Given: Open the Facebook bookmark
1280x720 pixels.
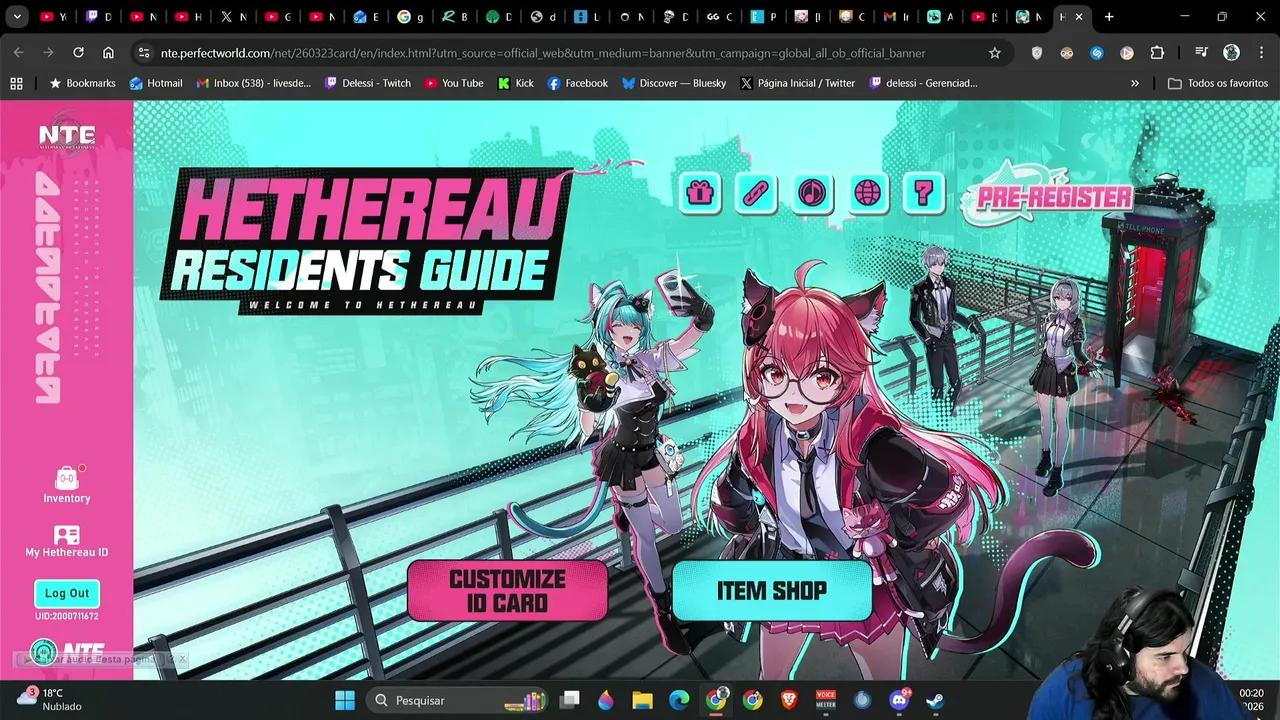Looking at the screenshot, I should tap(578, 83).
